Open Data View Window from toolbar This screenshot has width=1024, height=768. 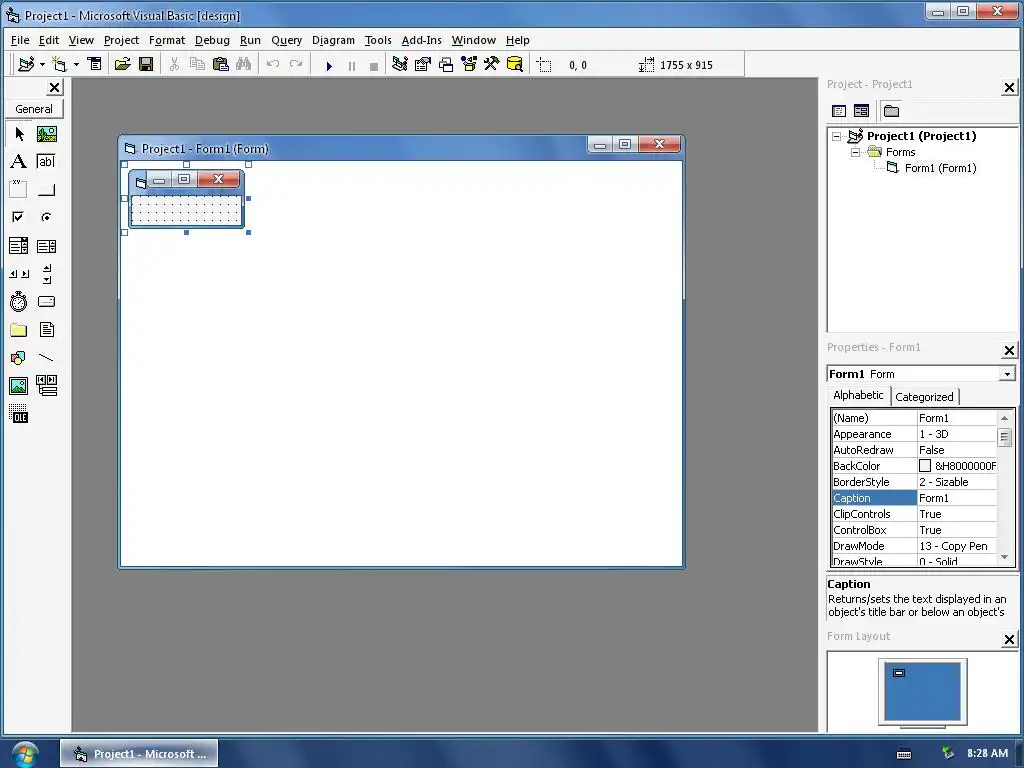tap(515, 64)
